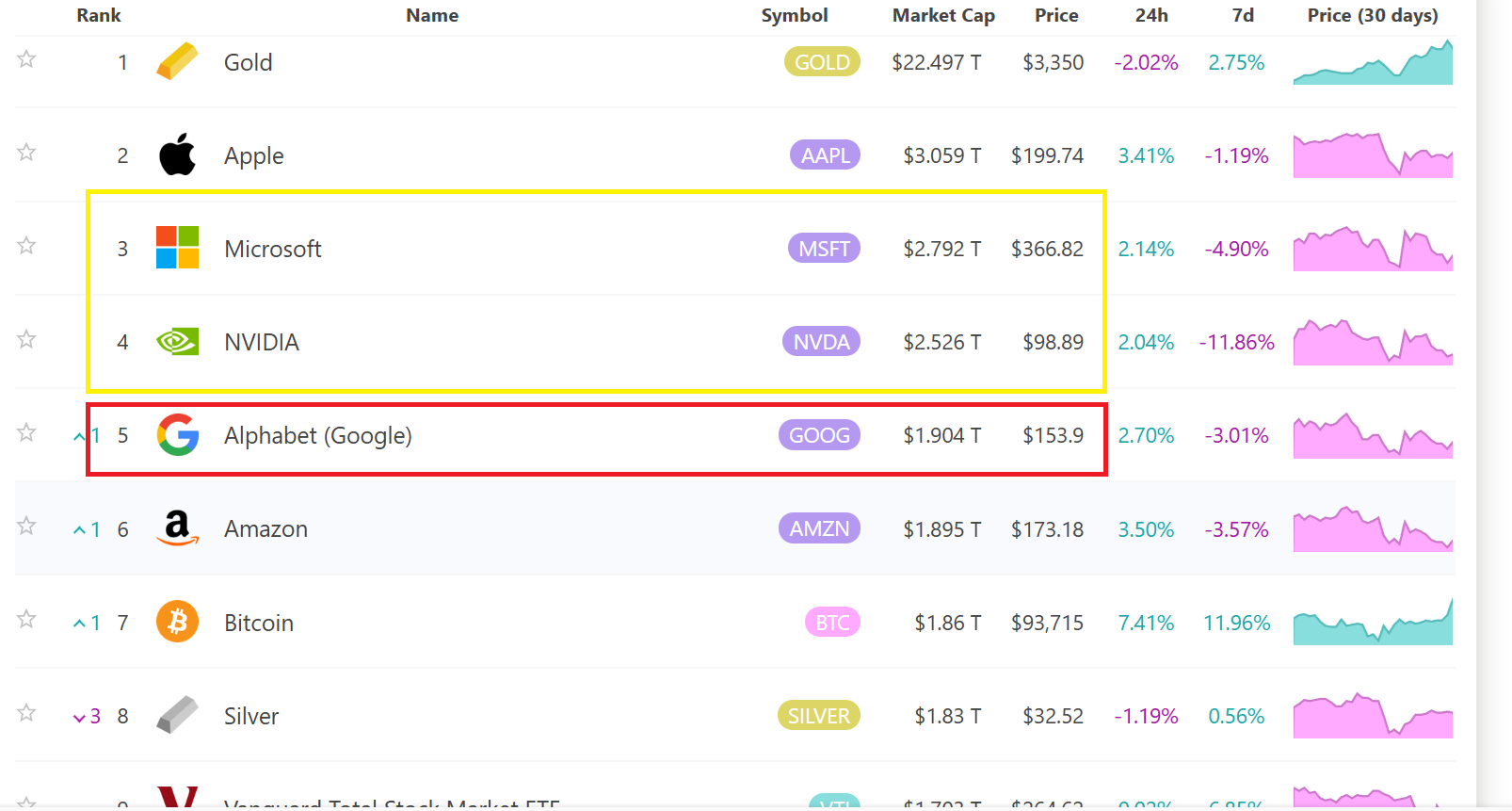1512x811 pixels.
Task: Click the AAPL symbol badge
Action: point(825,155)
